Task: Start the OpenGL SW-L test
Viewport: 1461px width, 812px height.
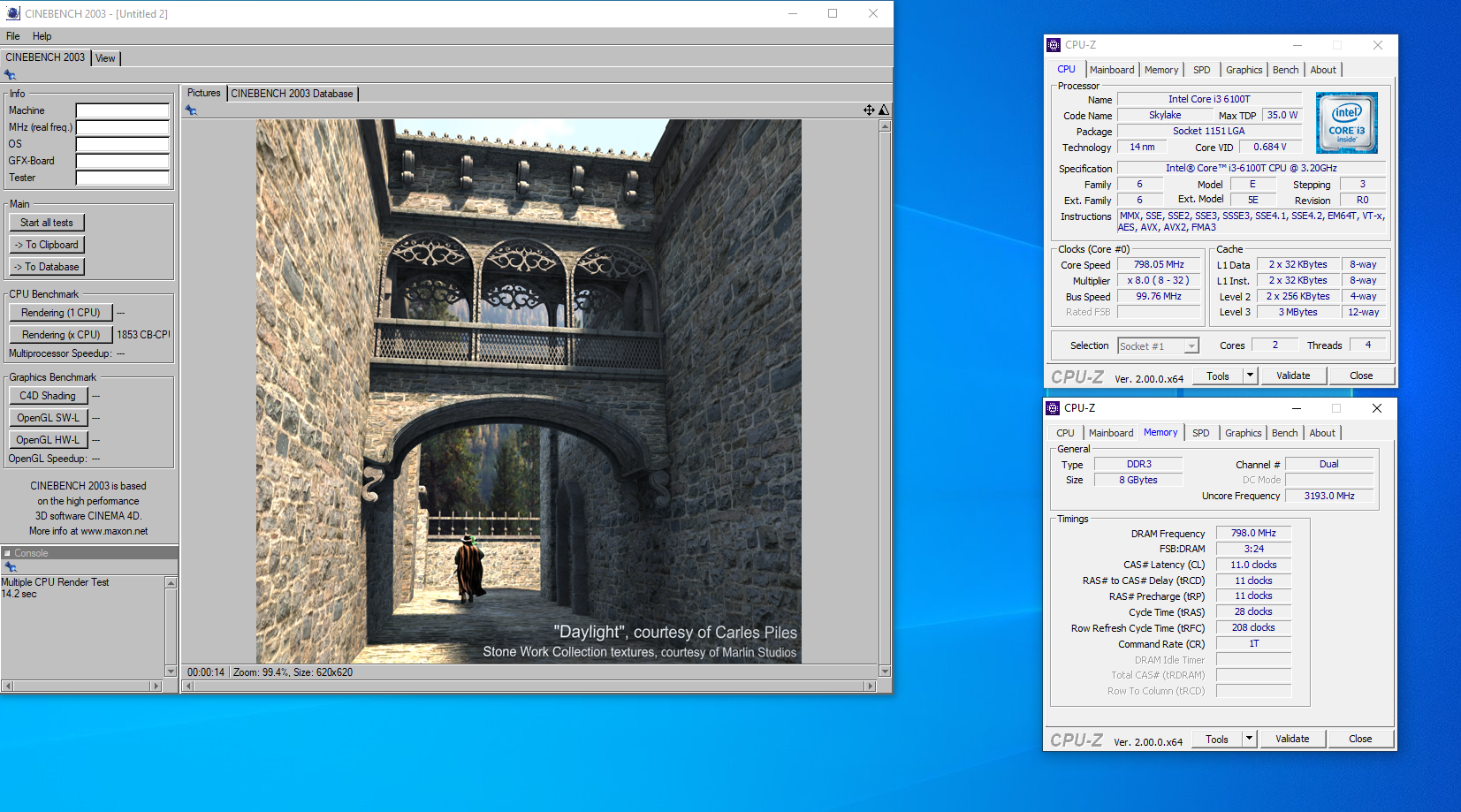Action: click(x=48, y=418)
